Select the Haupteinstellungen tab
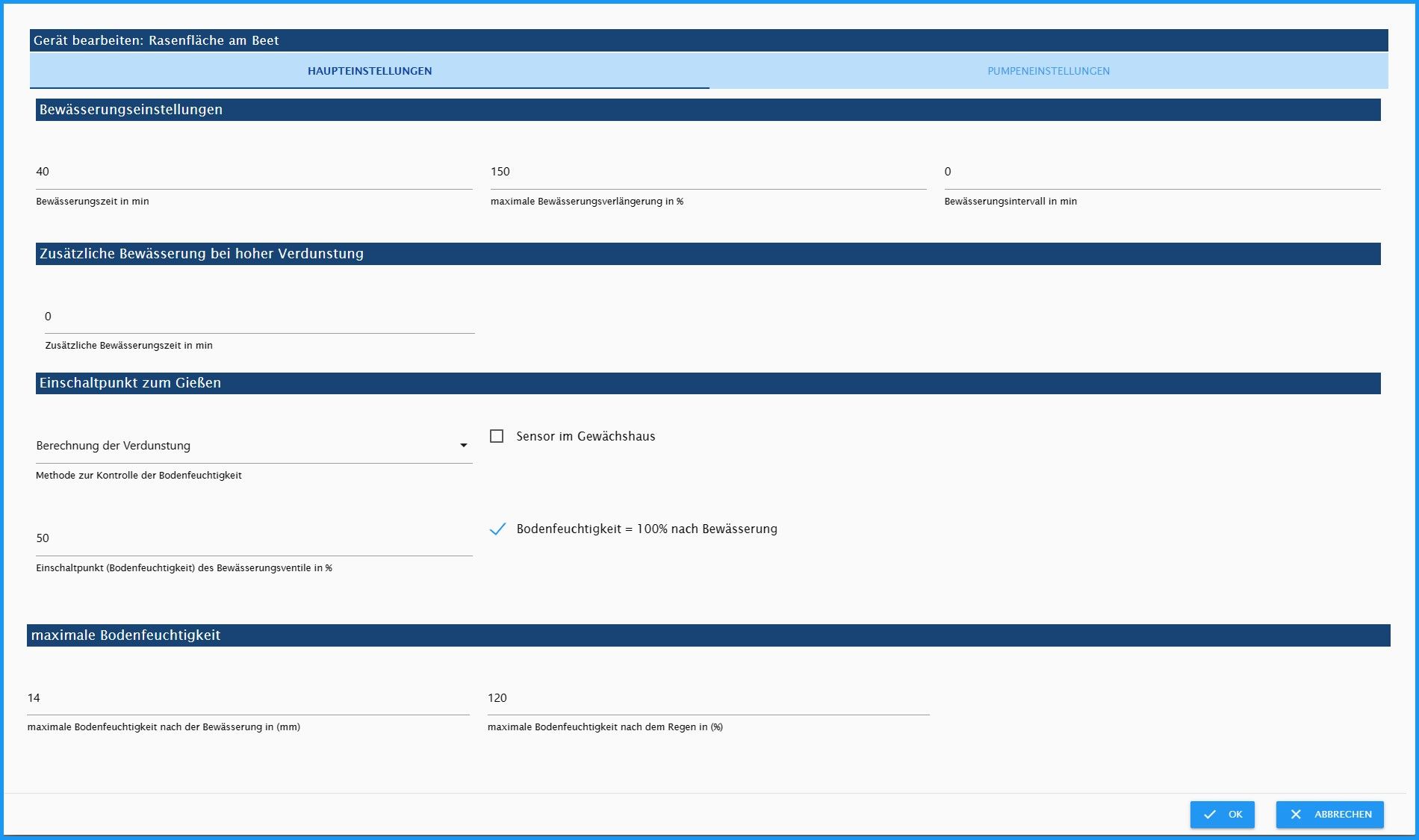The height and width of the screenshot is (840, 1419). coord(370,71)
